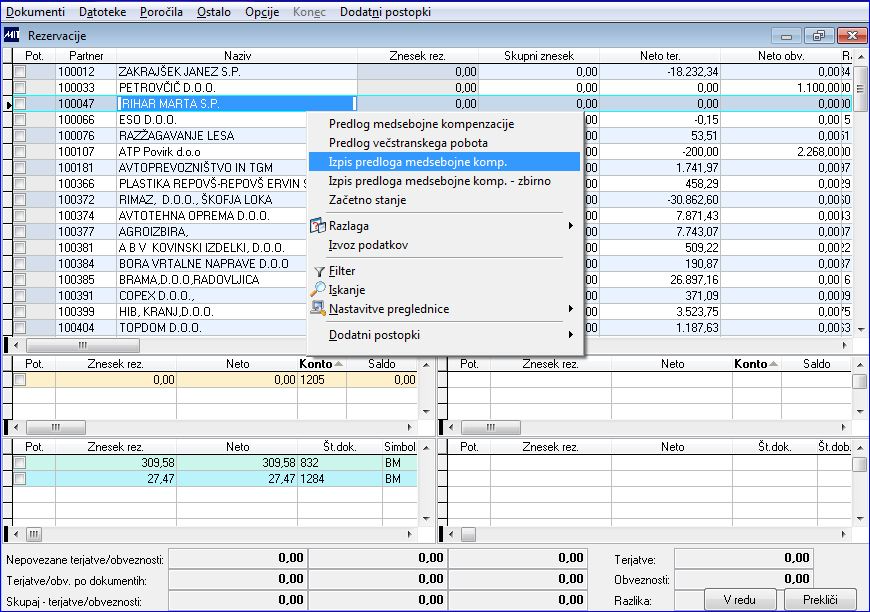Check the Pot. box for PETROVČIČ D.O.O.

point(20,88)
